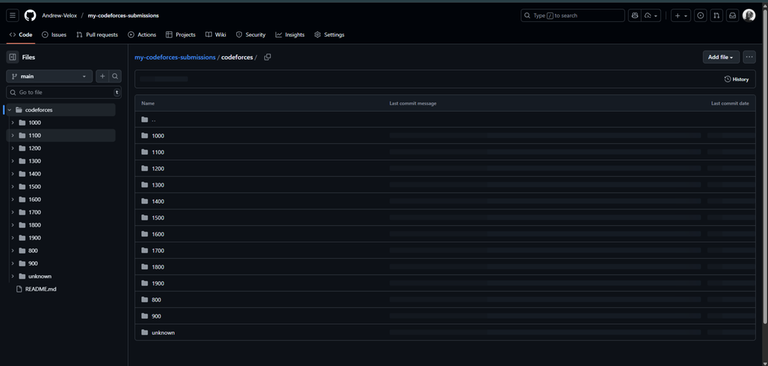
Task: Expand 1200 folder chevron in sidebar tree
Action: [13, 148]
